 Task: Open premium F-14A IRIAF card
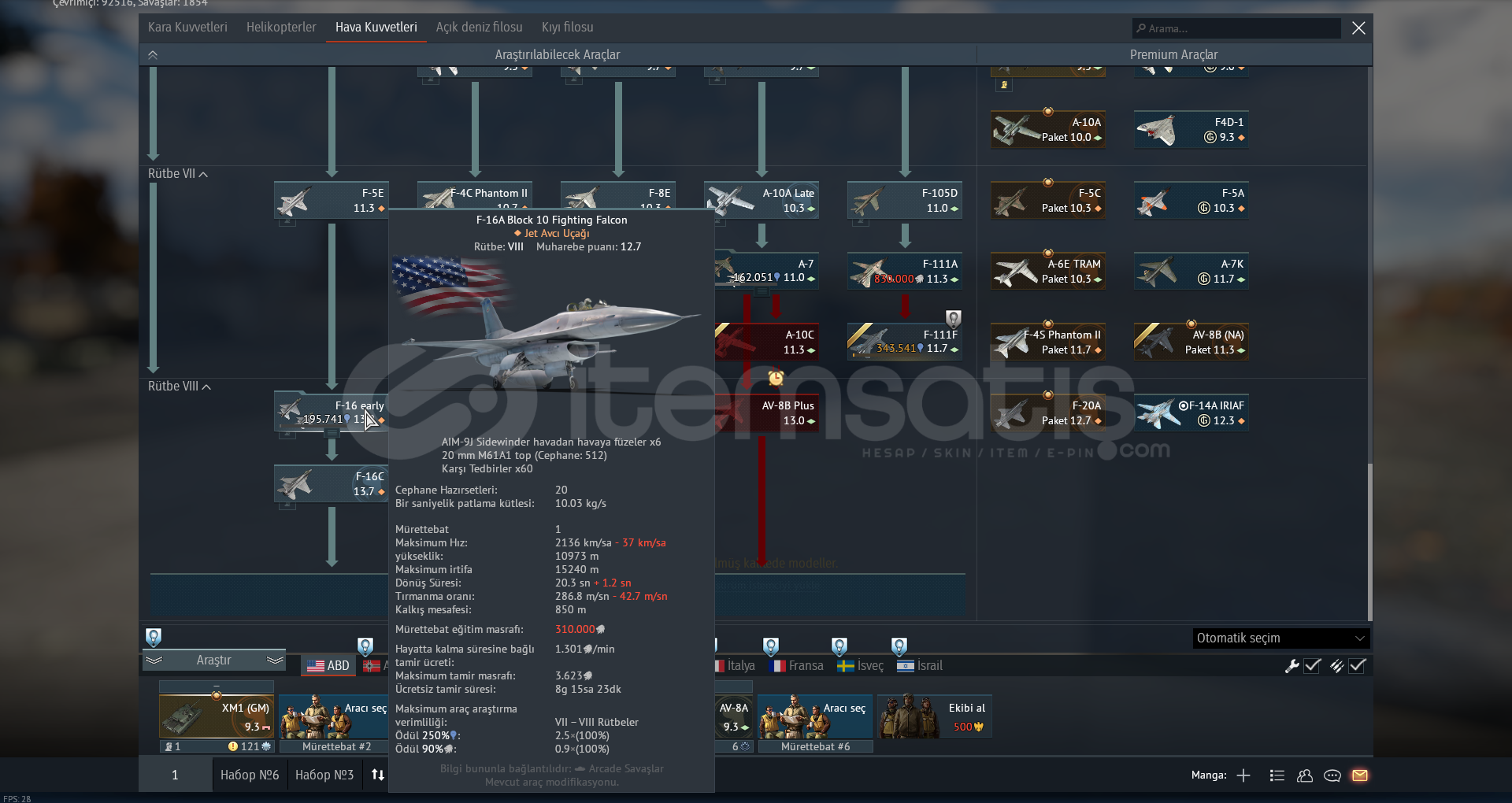point(1191,413)
